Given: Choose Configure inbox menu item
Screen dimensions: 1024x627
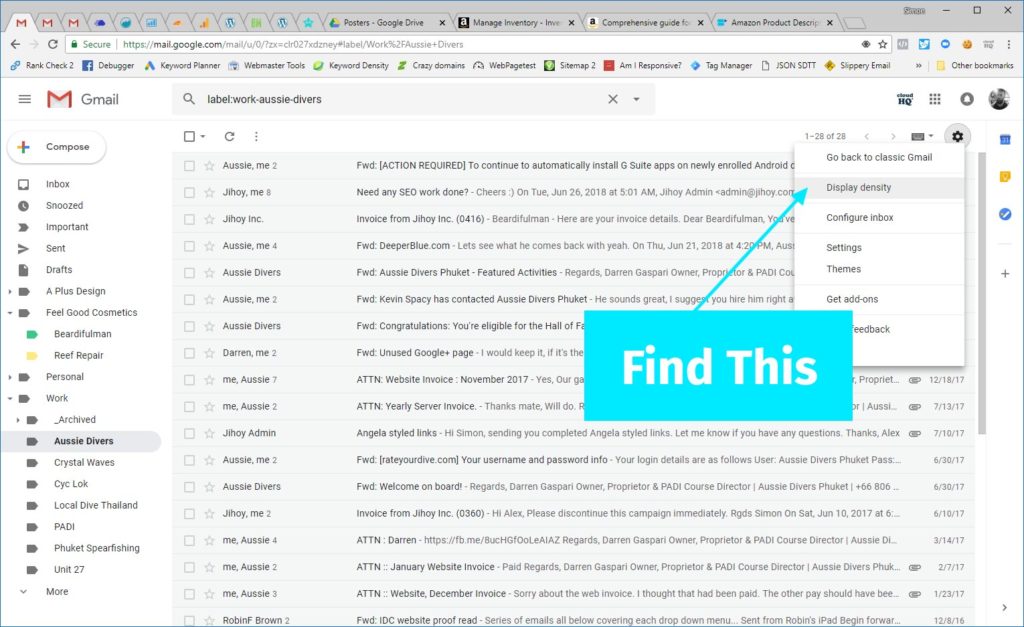Looking at the screenshot, I should tap(879, 217).
